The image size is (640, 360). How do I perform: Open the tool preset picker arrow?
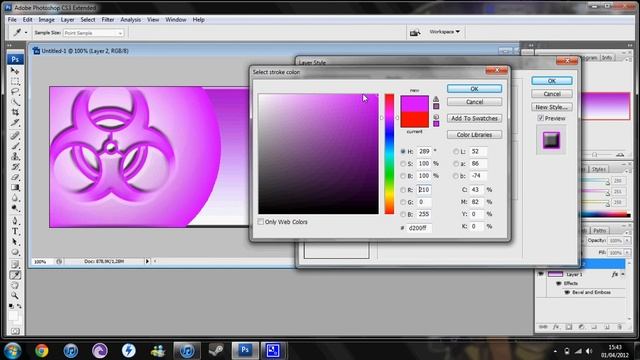coord(26,33)
